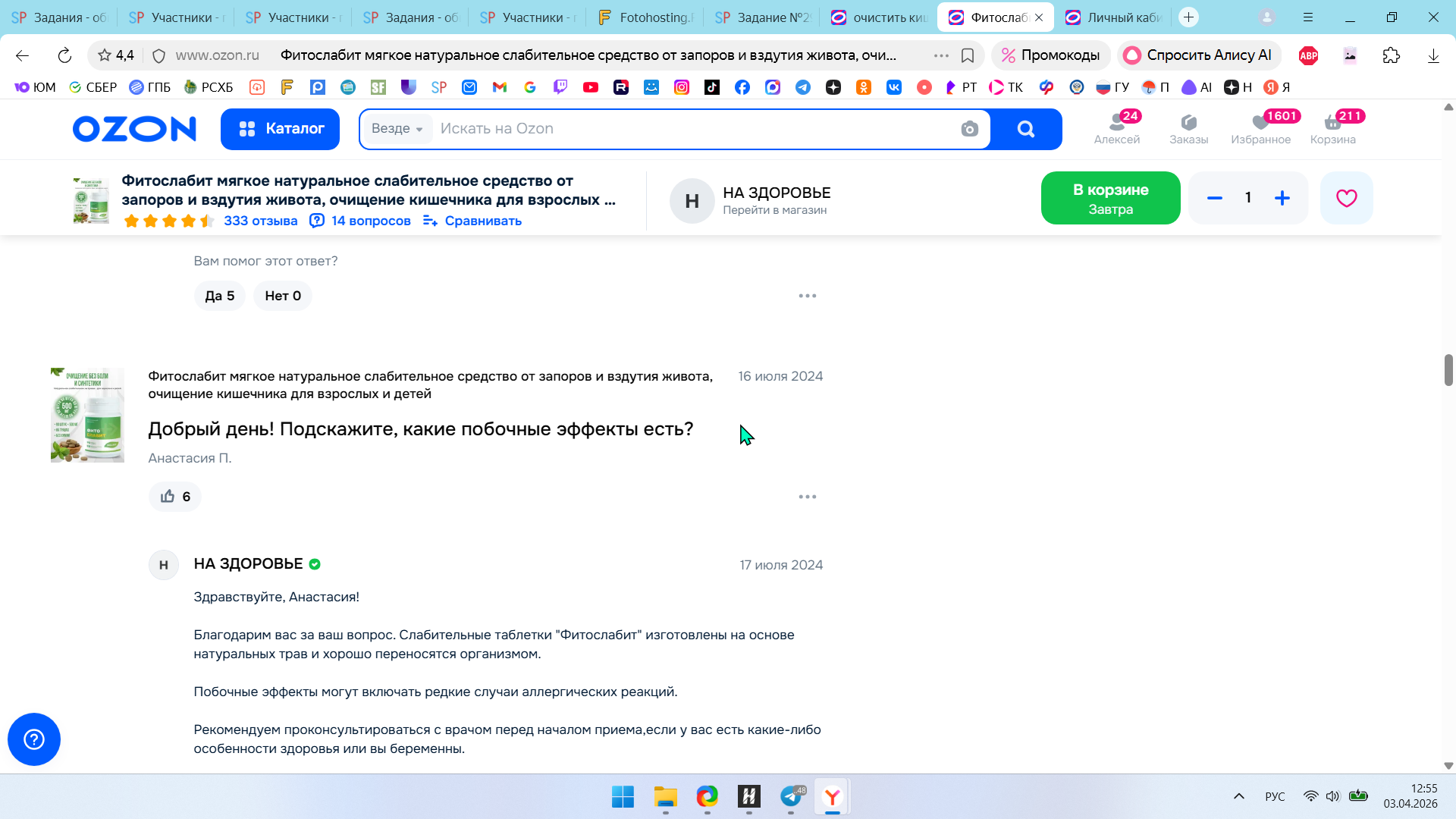1456x819 pixels.
Task: Open three-dot menu for Anastasia's question
Action: [807, 497]
